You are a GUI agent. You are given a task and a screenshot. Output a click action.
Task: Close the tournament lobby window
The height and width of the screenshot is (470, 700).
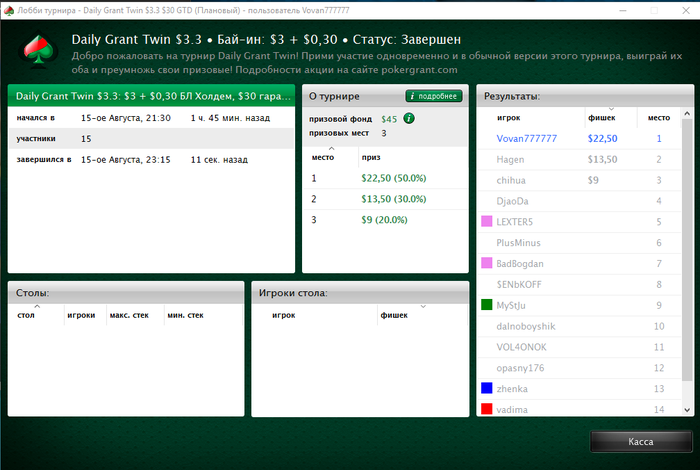[x=686, y=10]
